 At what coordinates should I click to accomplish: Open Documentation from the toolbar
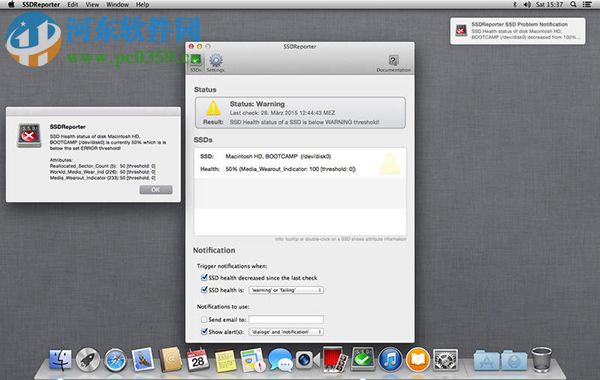coord(393,64)
